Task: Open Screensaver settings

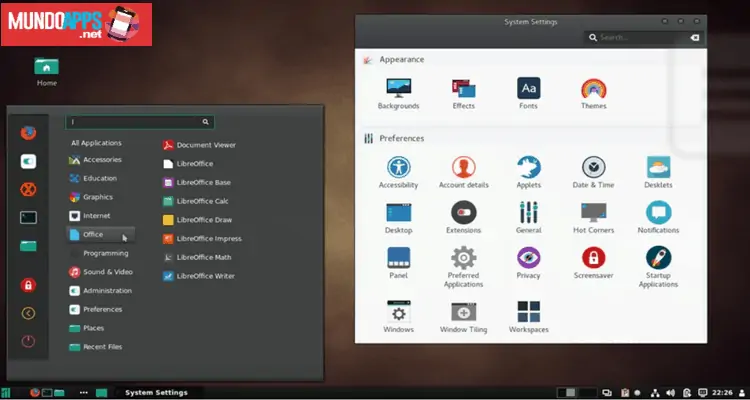Action: pyautogui.click(x=594, y=263)
